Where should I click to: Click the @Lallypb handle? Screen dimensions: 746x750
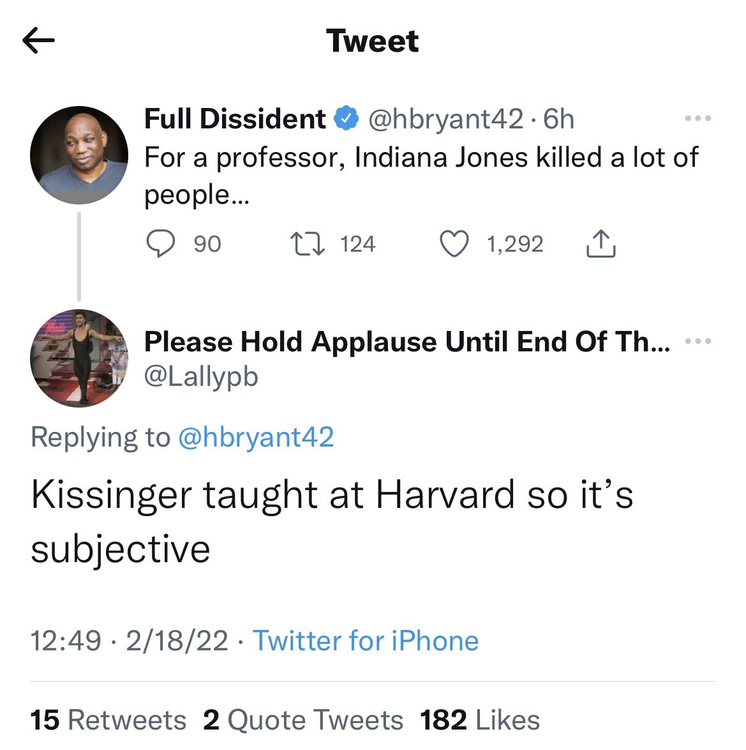pyautogui.click(x=201, y=377)
